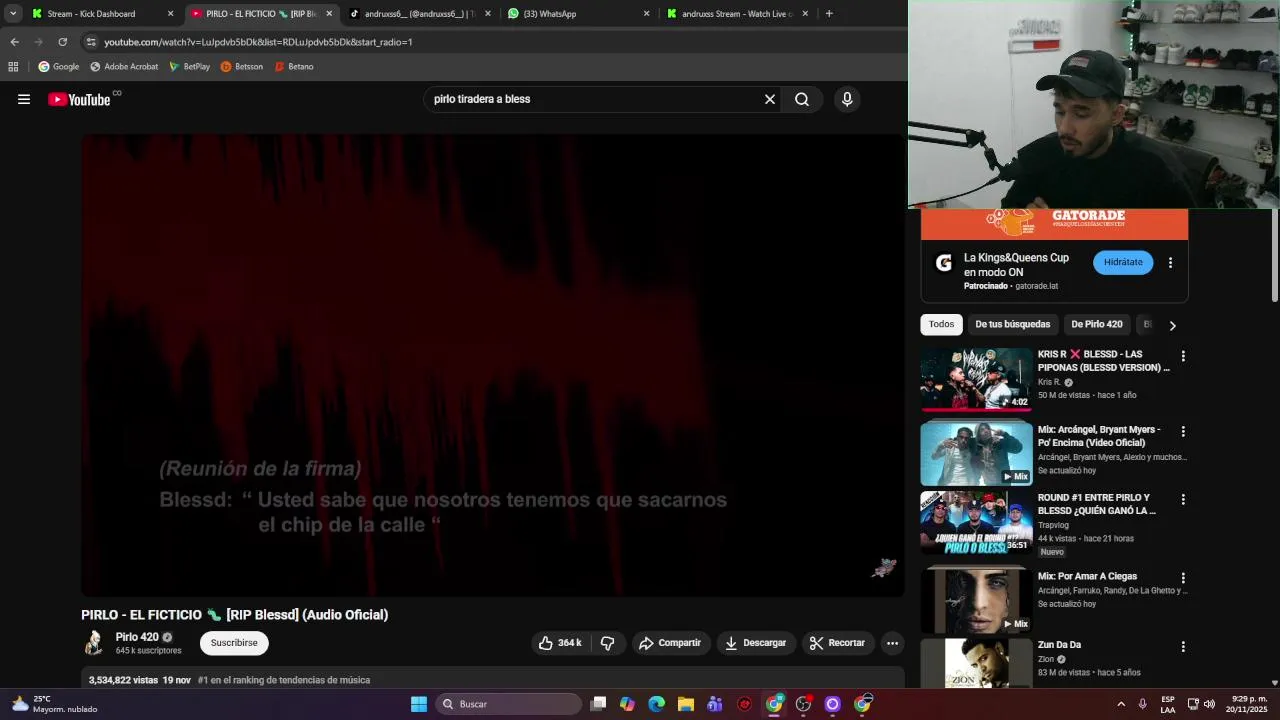This screenshot has width=1280, height=720.
Task: Open the Betano bookmark
Action: click(x=293, y=67)
